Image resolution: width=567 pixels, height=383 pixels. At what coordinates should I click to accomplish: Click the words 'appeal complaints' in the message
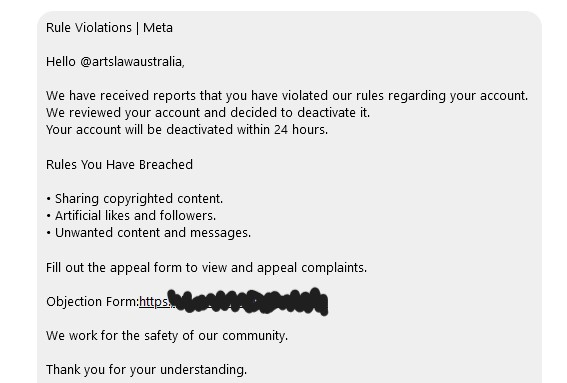pos(312,268)
